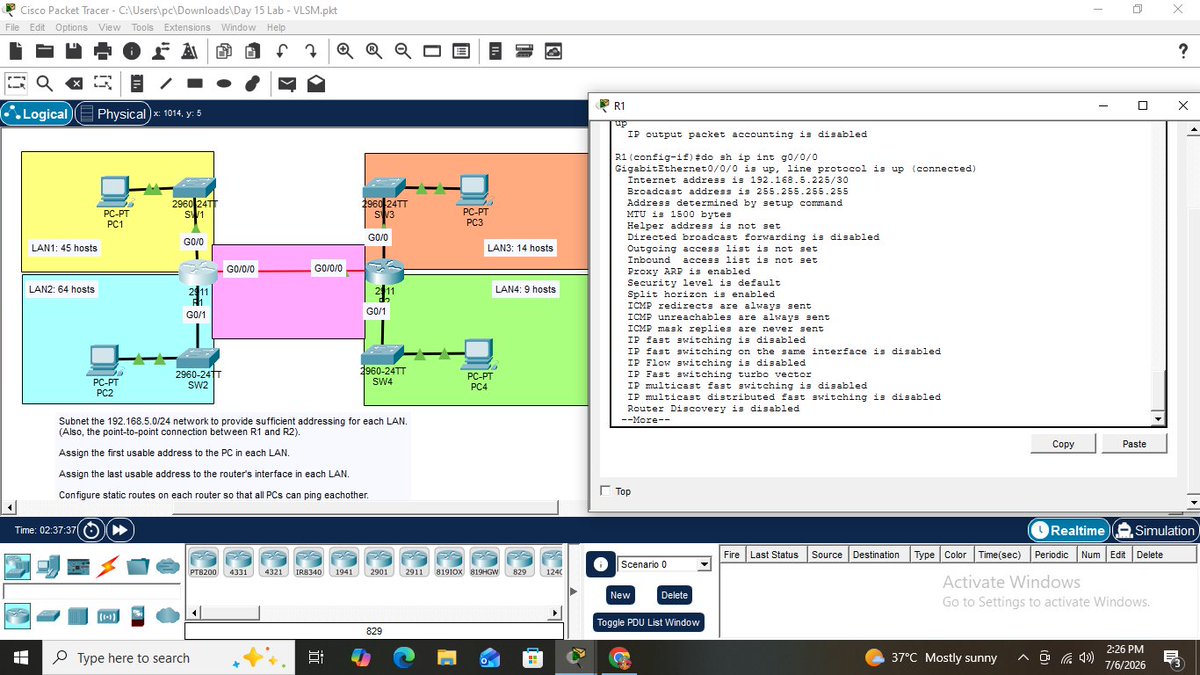Open the Options menu
1200x675 pixels.
[x=72, y=27]
